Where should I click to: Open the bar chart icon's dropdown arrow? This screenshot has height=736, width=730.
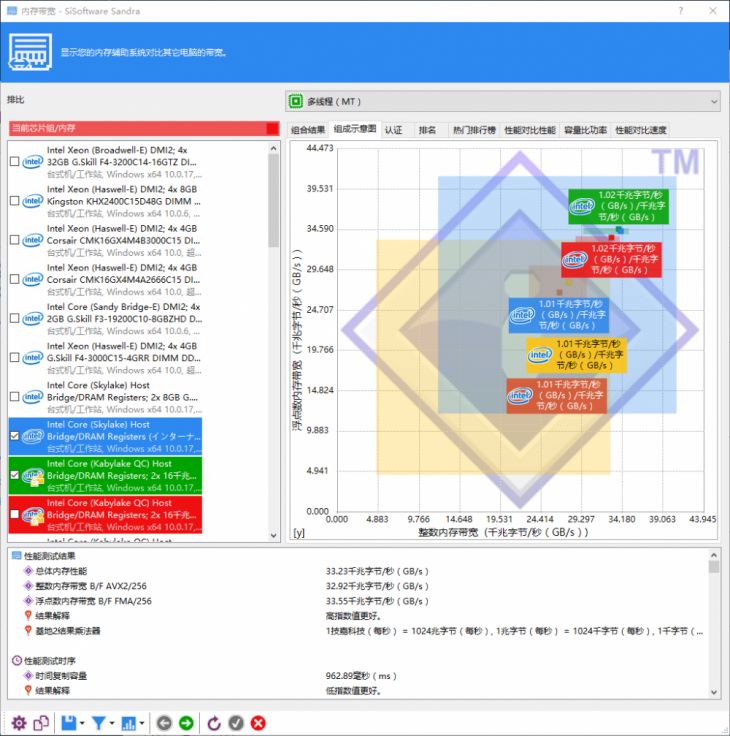pyautogui.click(x=141, y=723)
